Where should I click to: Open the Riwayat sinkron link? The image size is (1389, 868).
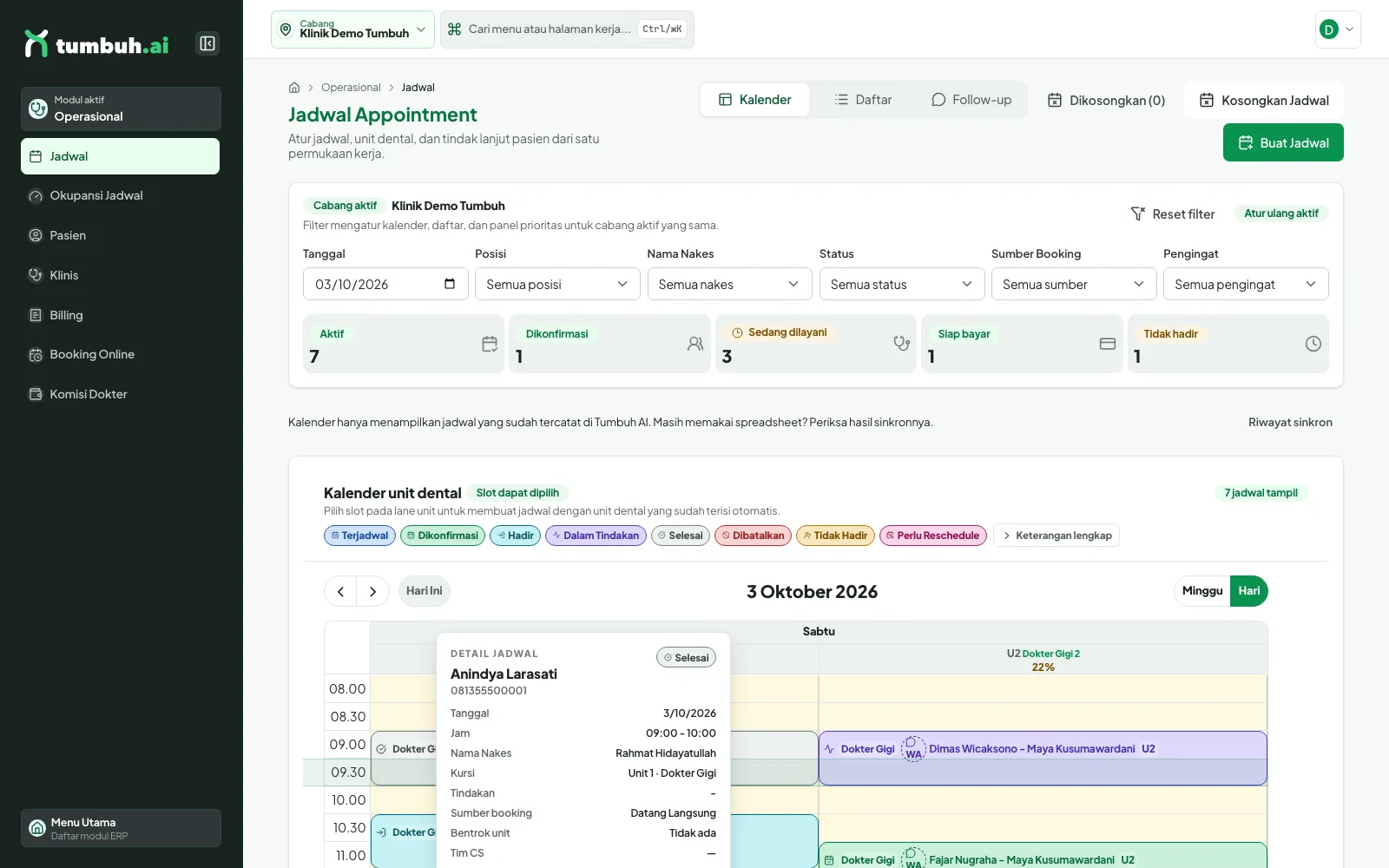pos(1290,423)
